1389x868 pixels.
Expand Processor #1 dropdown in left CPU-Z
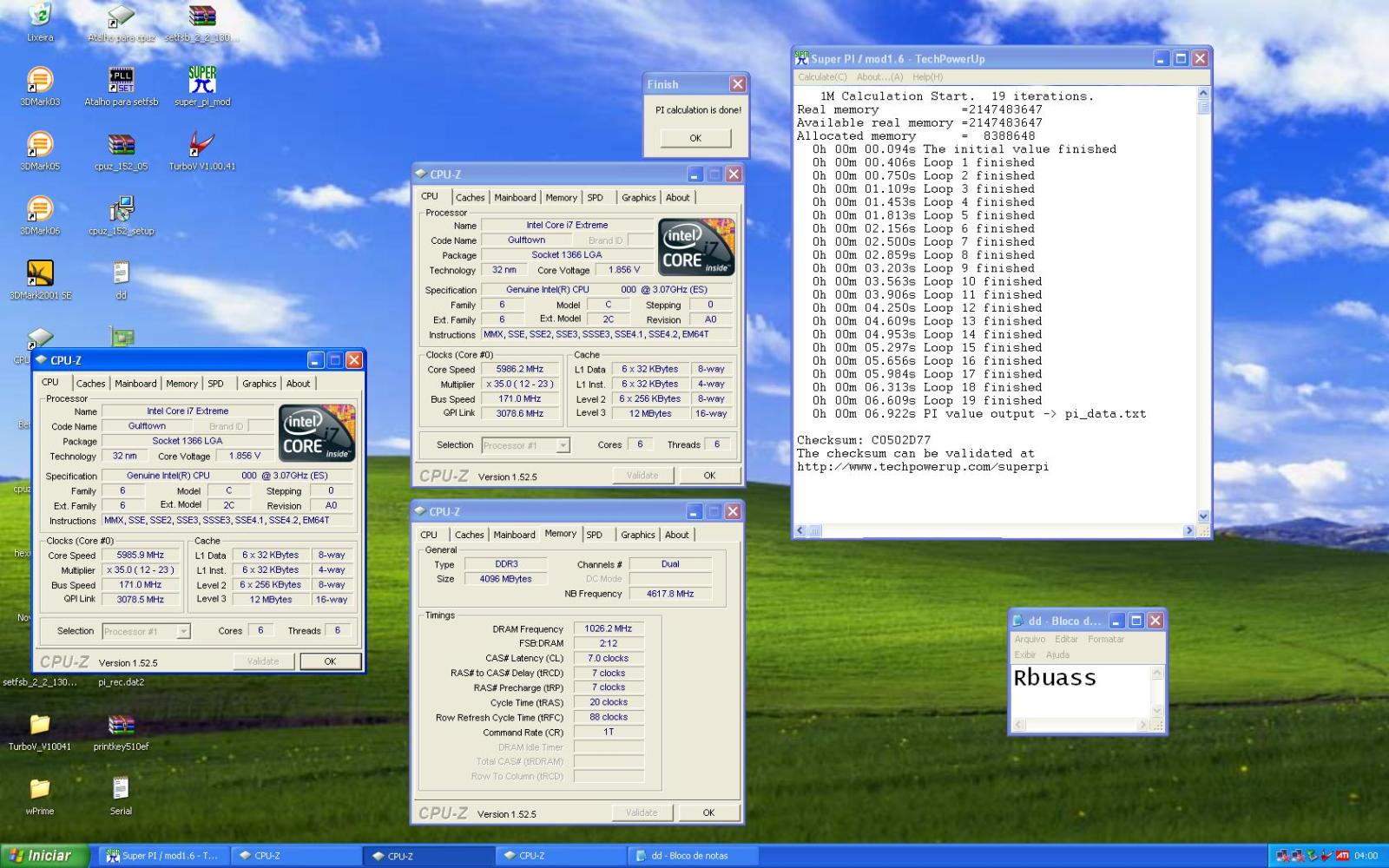point(183,632)
